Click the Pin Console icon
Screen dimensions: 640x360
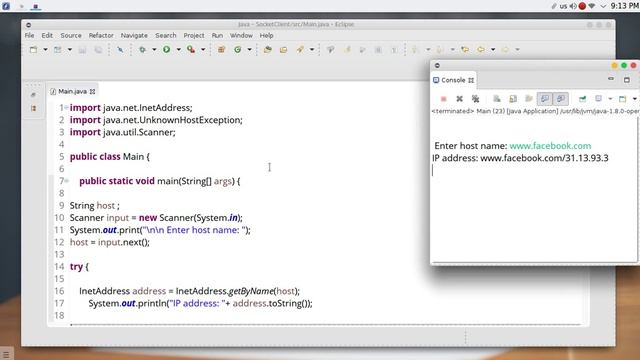[x=582, y=99]
